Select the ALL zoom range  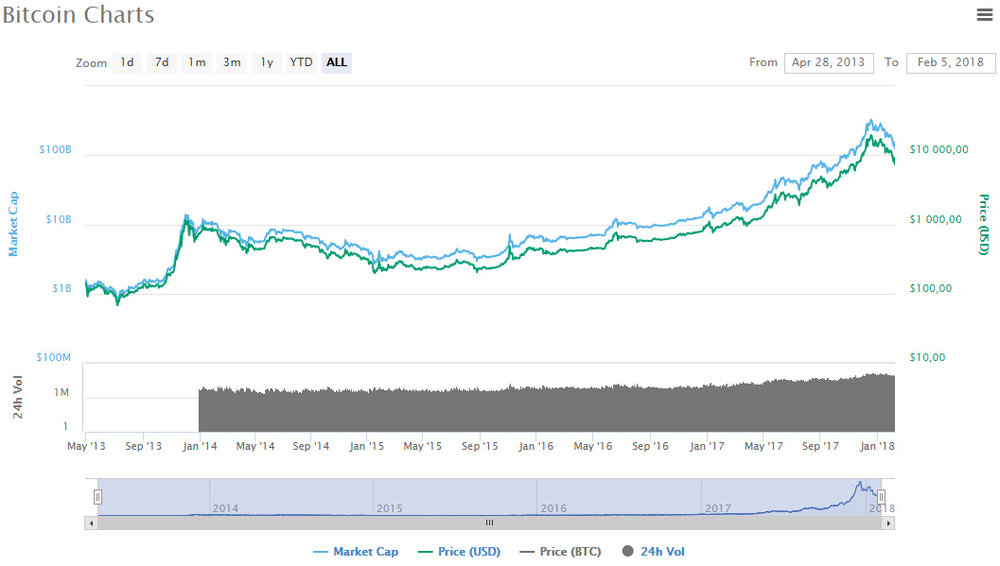click(337, 63)
